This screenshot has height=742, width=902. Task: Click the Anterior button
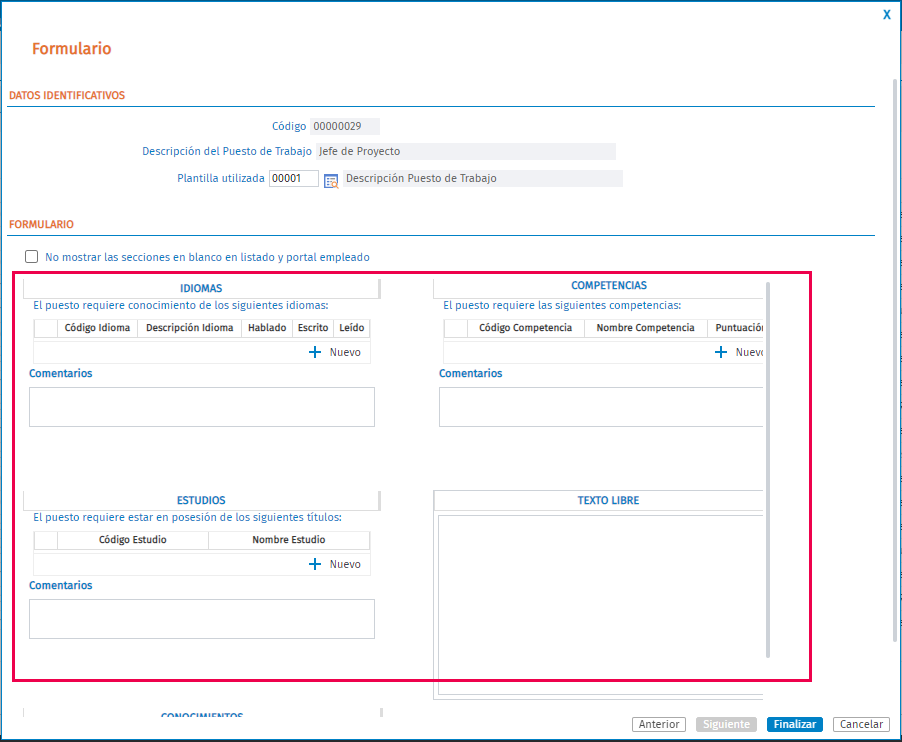659,724
